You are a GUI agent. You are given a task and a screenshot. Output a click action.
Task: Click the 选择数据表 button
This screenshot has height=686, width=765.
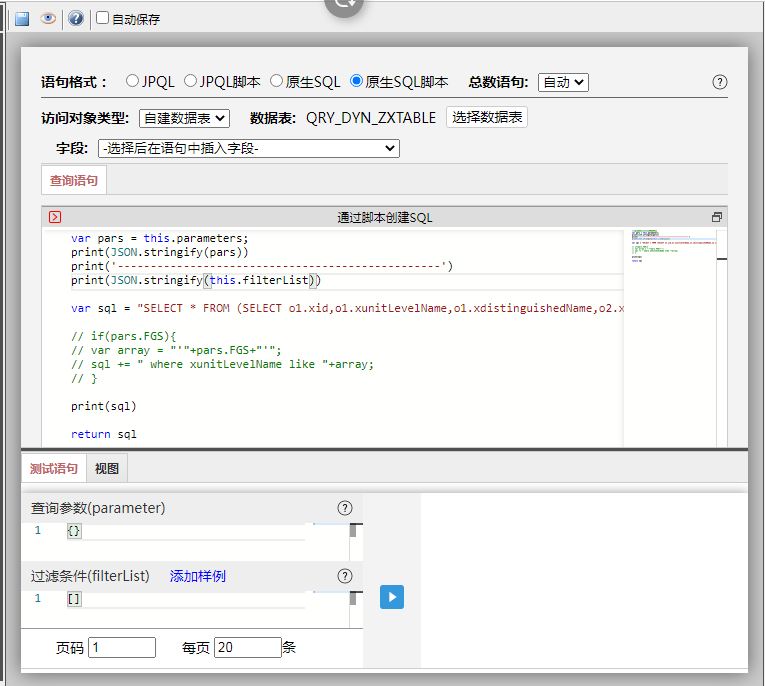(x=487, y=117)
